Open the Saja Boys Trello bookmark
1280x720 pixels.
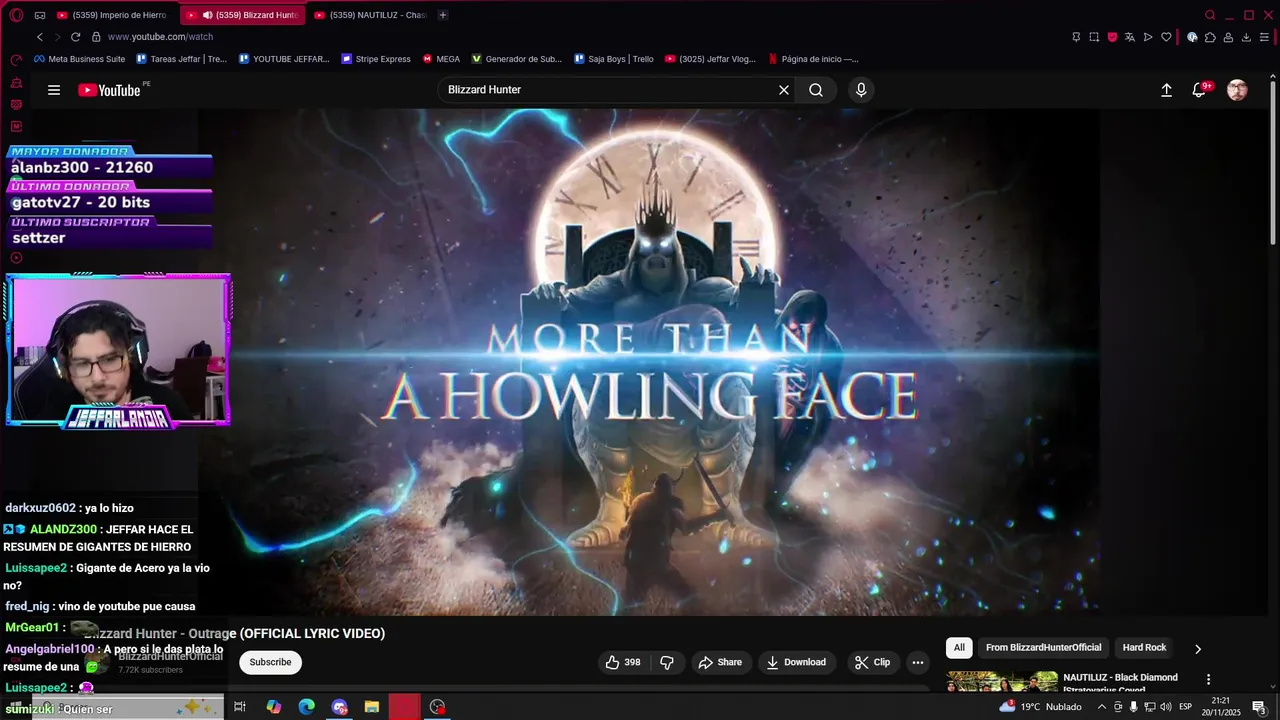(x=614, y=59)
